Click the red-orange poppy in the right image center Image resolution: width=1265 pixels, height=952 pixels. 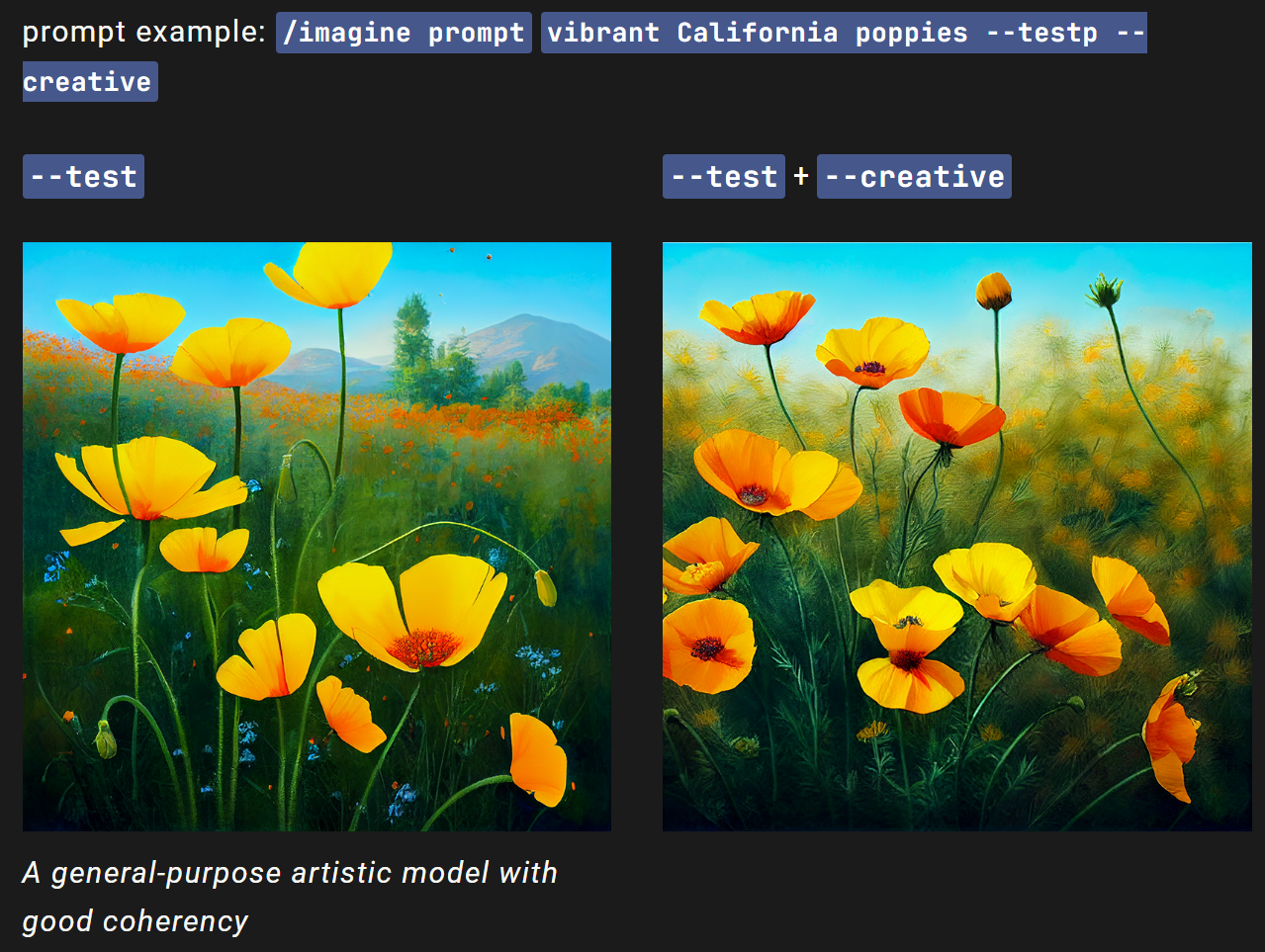pyautogui.click(x=950, y=416)
